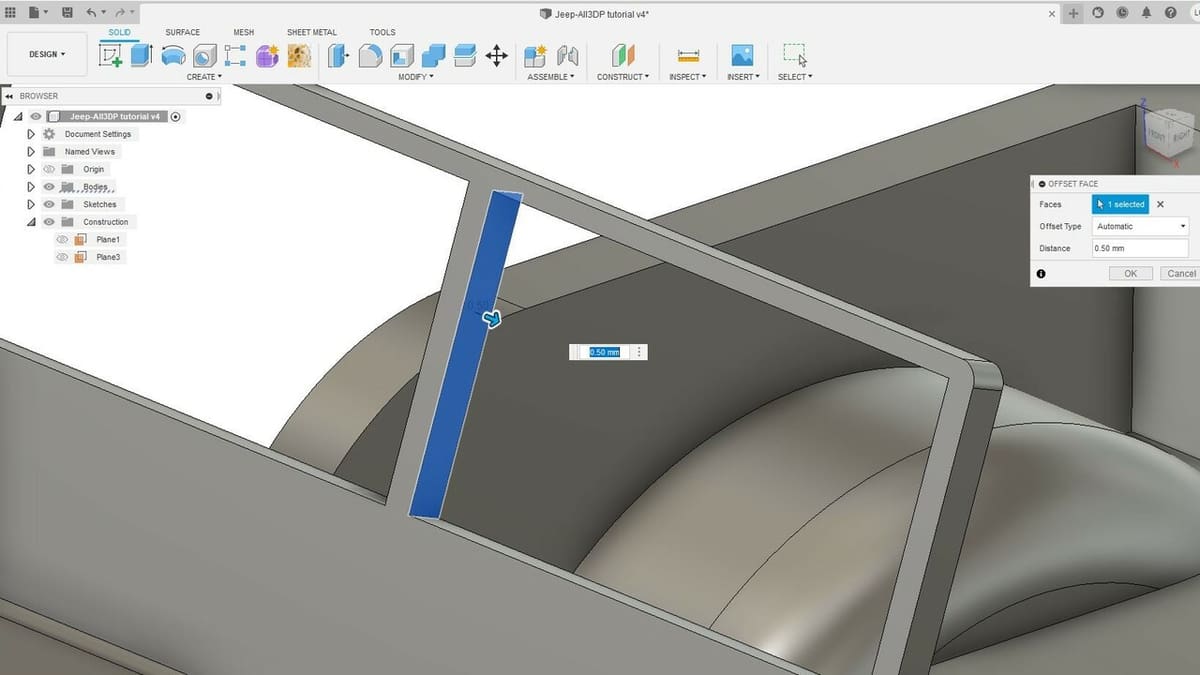Screen dimensions: 1200x675
Task: Select the Create Form tool
Action: [x=267, y=55]
